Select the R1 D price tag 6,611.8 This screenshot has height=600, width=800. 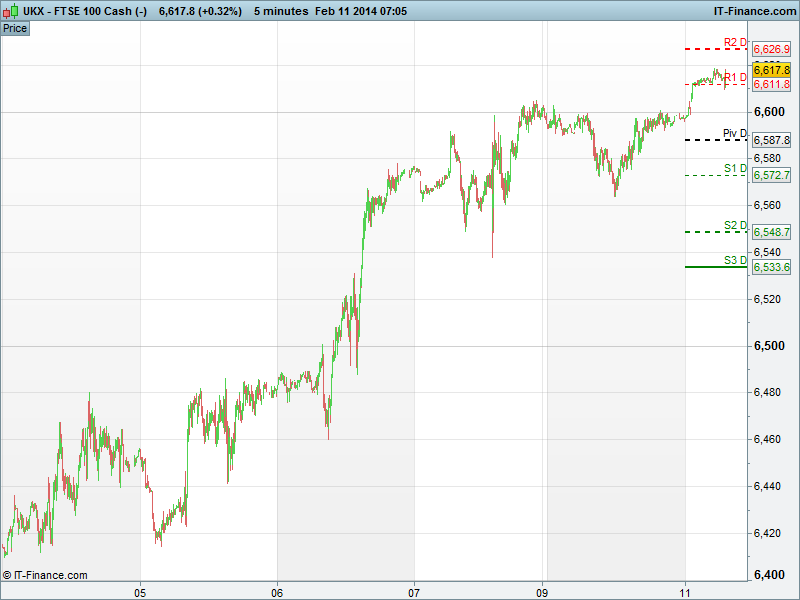click(771, 85)
